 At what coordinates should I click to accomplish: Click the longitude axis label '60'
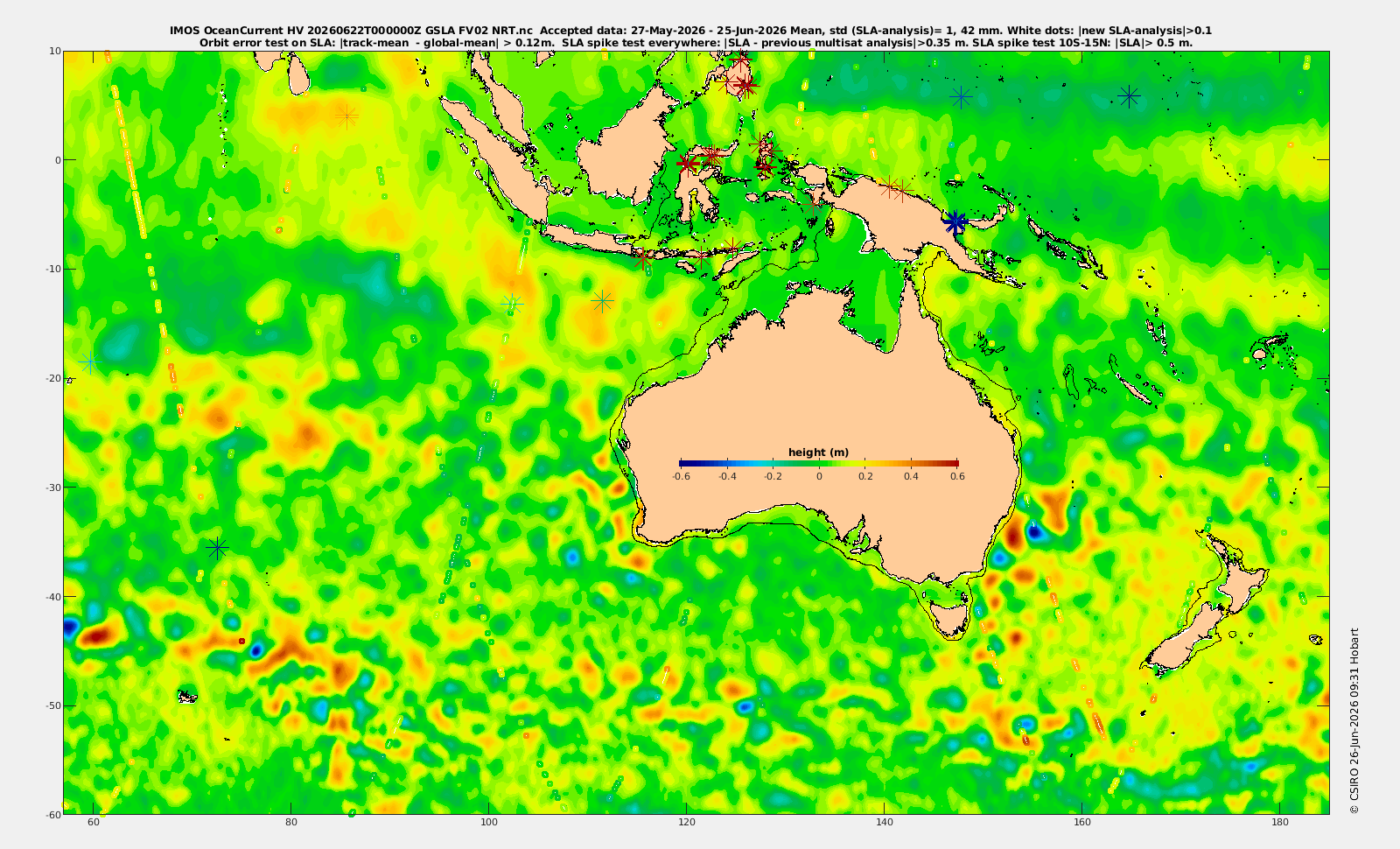[x=94, y=822]
